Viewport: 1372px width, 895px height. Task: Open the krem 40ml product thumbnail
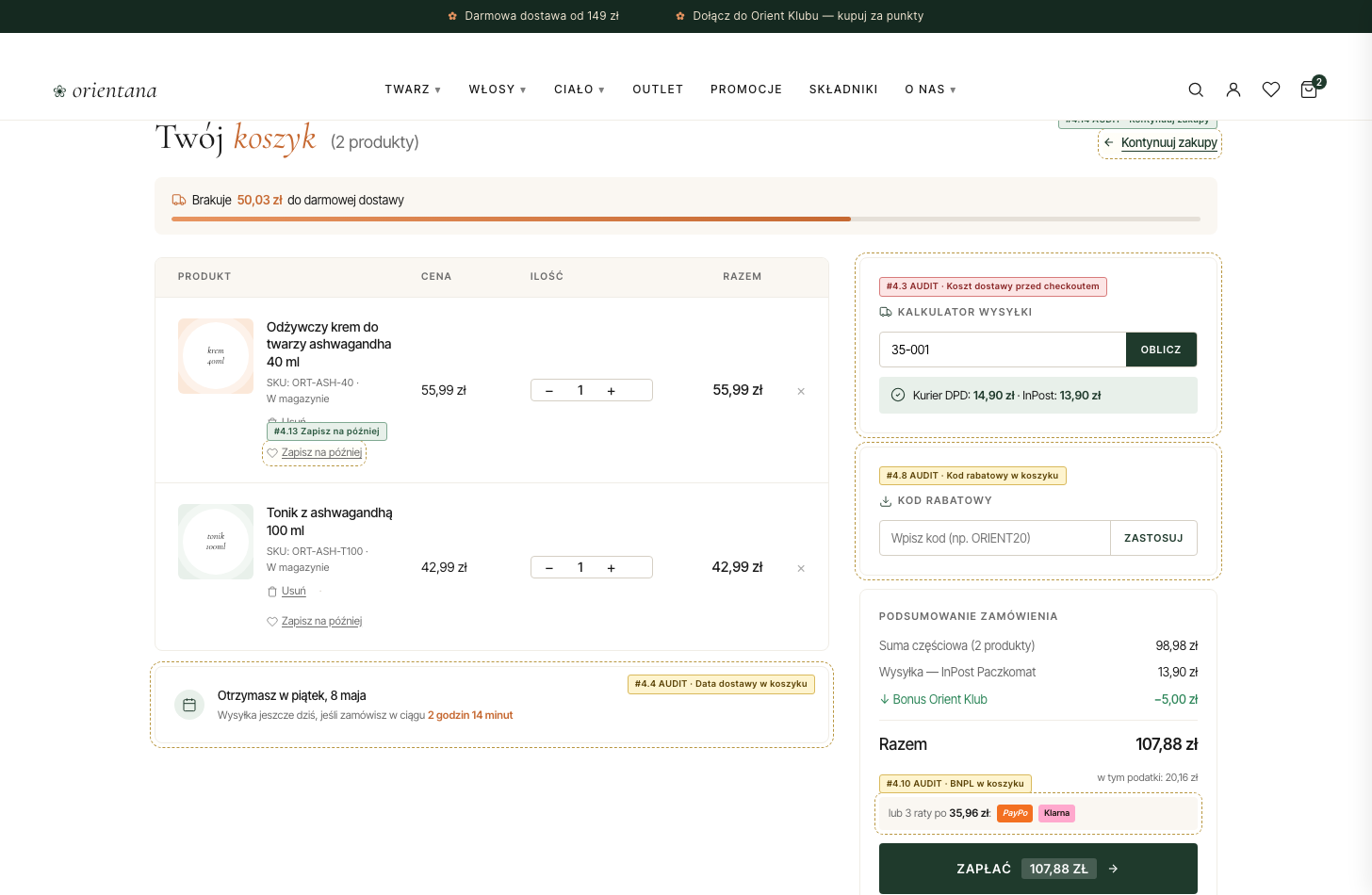tap(216, 356)
